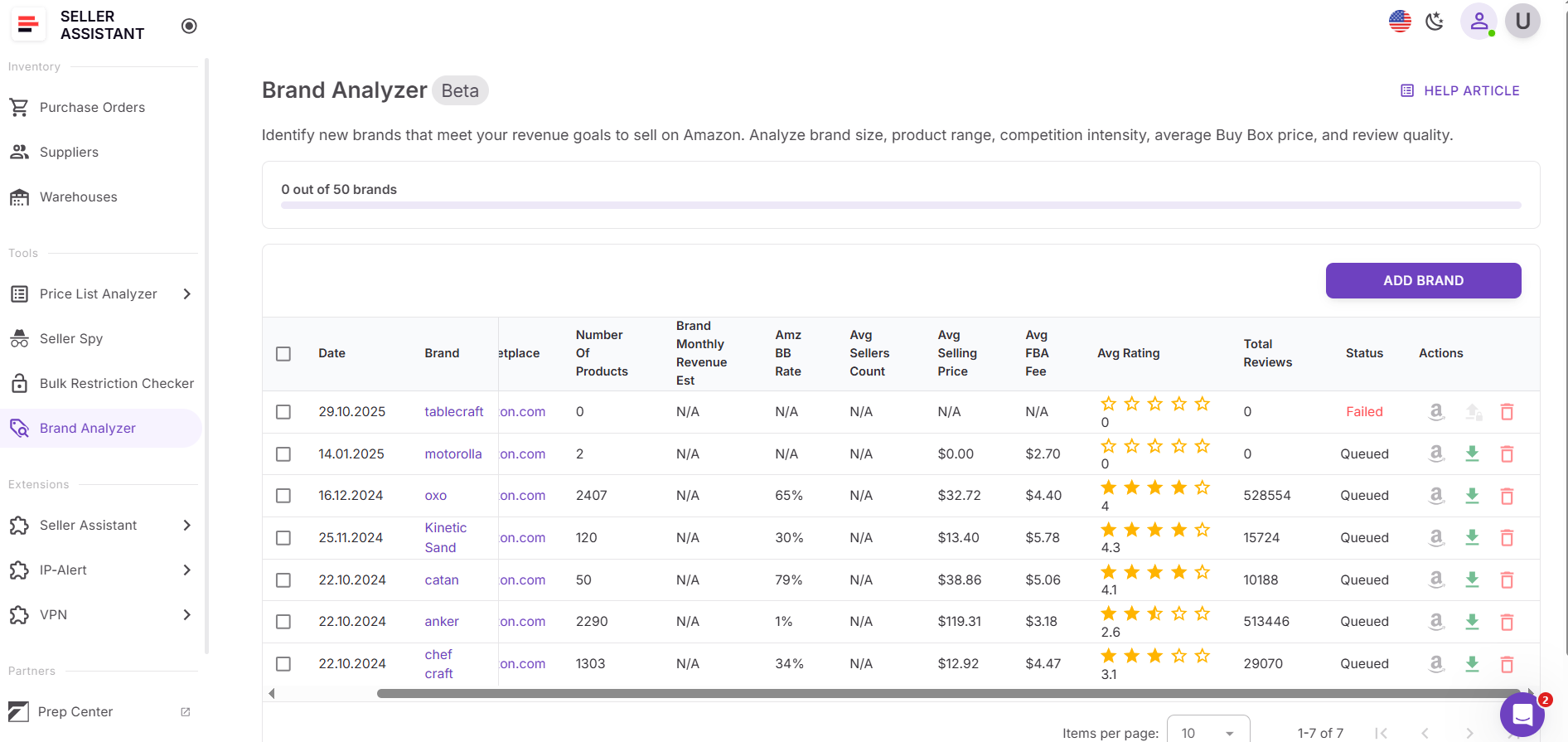Click the ADD BRAND button
The image size is (1568, 742).
pos(1423,281)
